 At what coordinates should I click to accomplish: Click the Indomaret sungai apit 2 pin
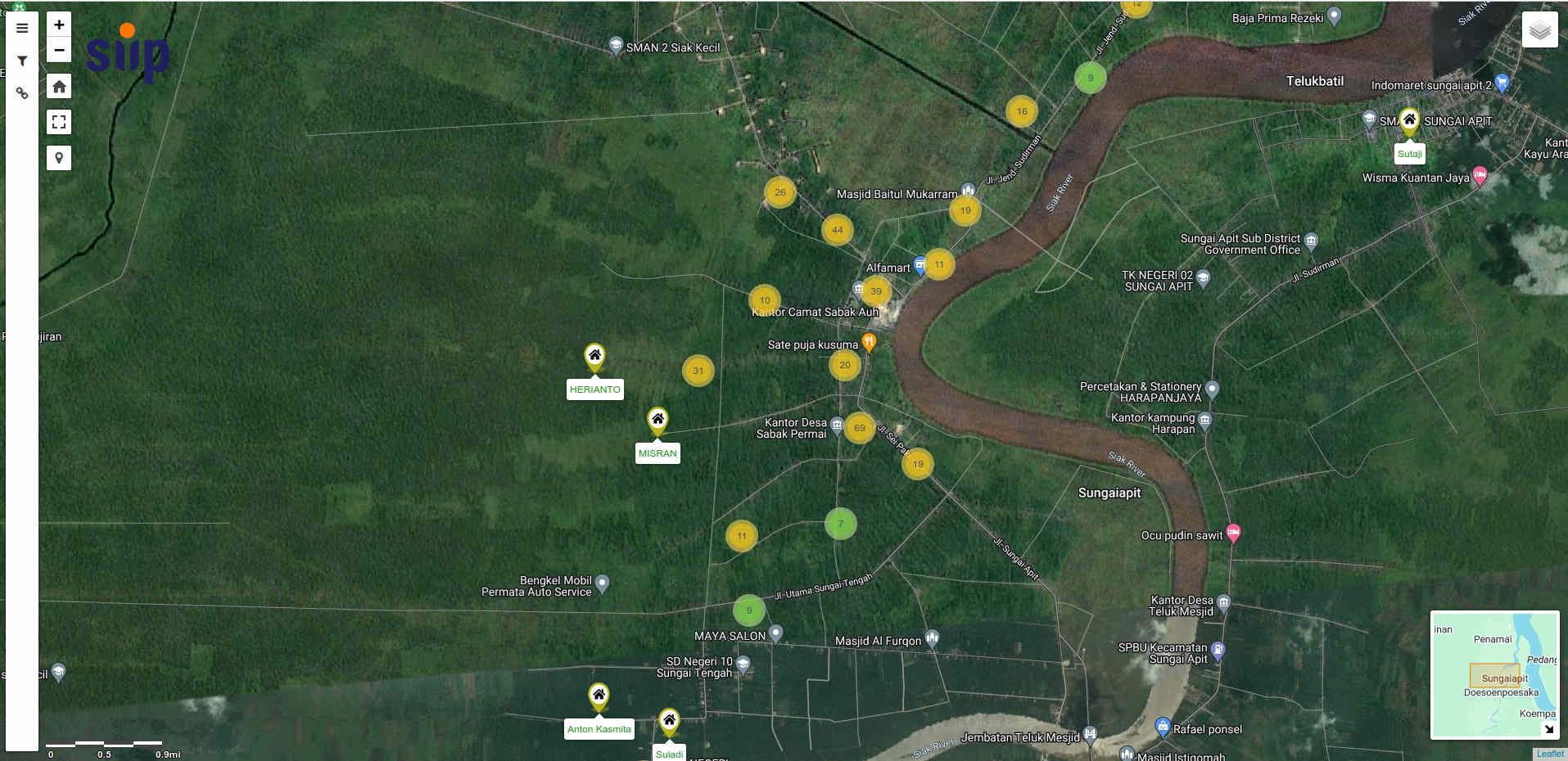coord(1501,83)
